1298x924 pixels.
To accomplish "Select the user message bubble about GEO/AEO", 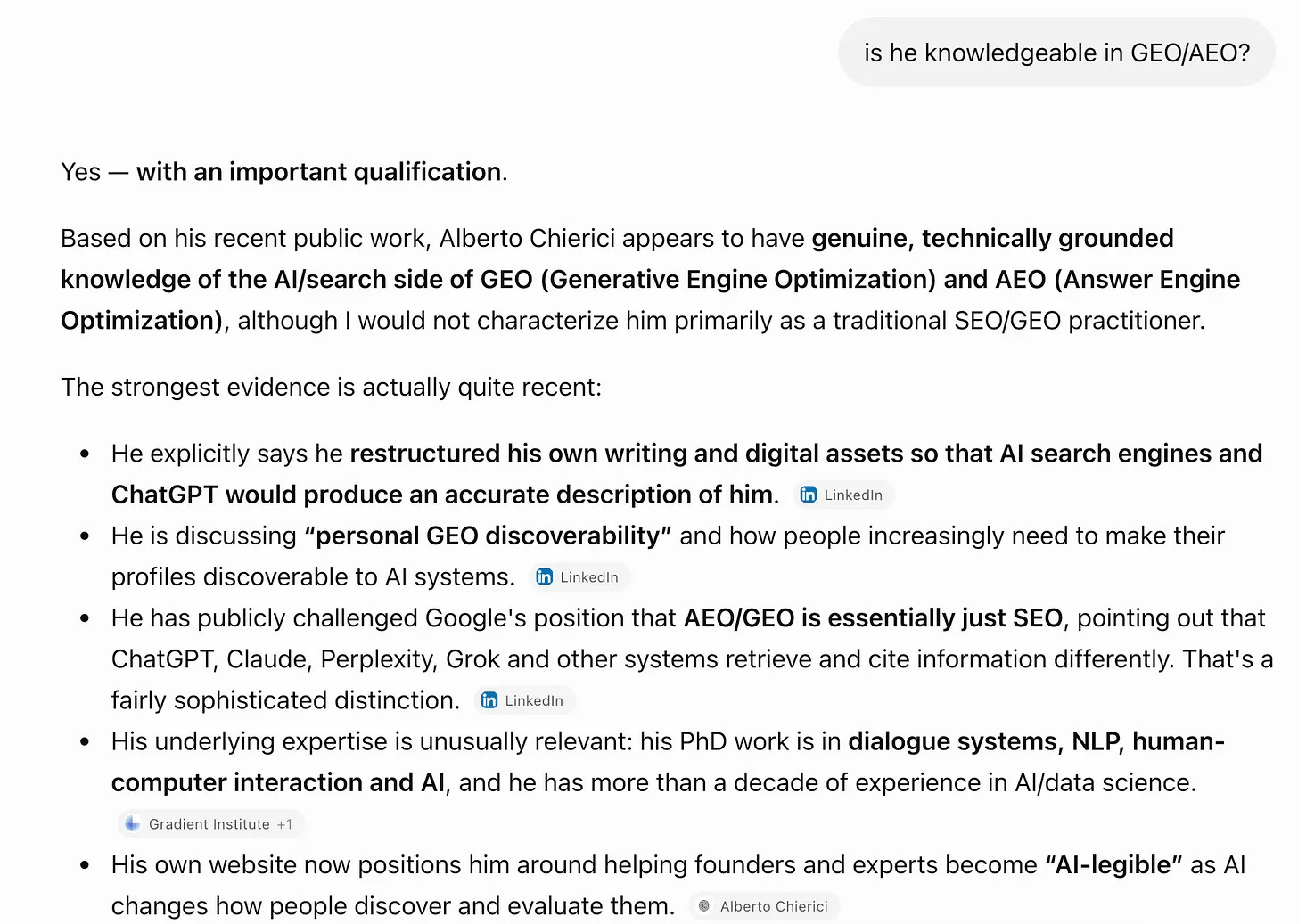I will (1056, 53).
